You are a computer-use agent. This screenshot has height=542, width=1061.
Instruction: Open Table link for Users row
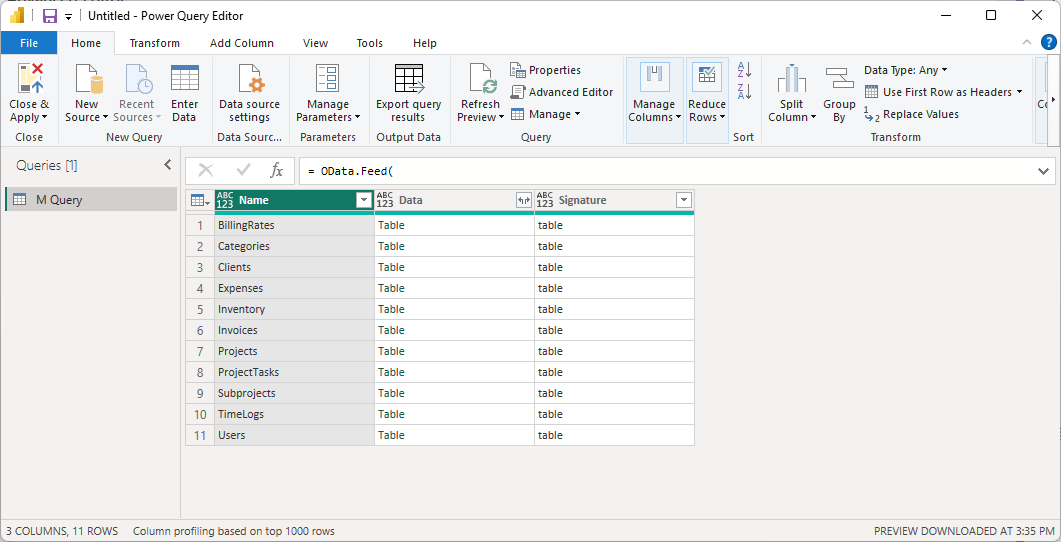(391, 435)
